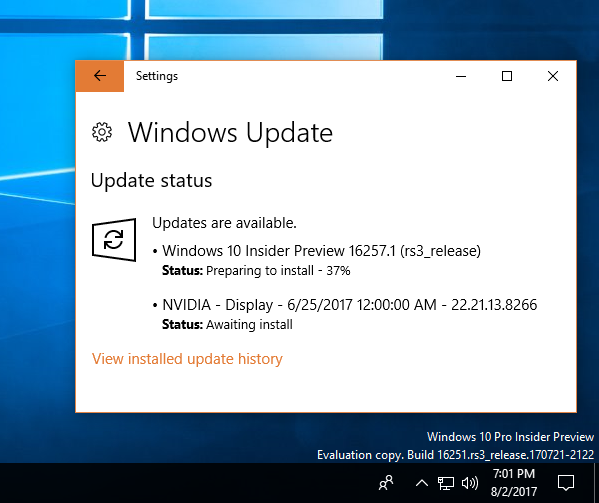Image resolution: width=599 pixels, height=503 pixels.
Task: Maximize the Settings window
Action: coord(507,76)
